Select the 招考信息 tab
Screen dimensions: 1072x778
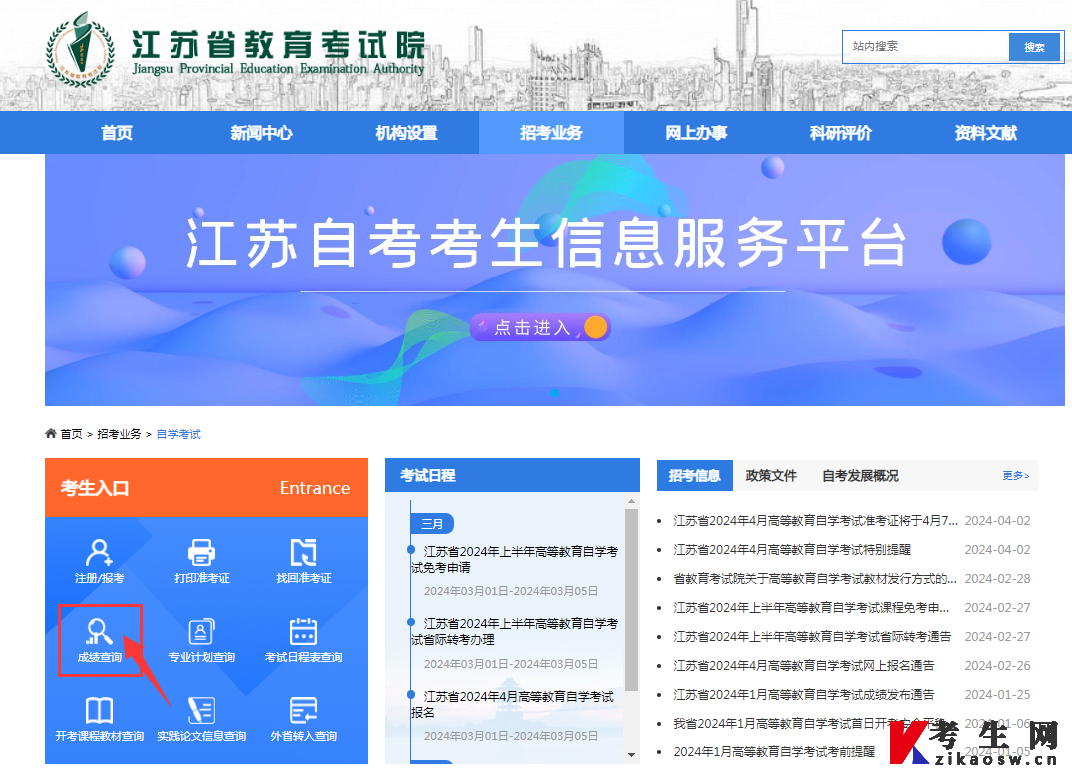tap(695, 475)
